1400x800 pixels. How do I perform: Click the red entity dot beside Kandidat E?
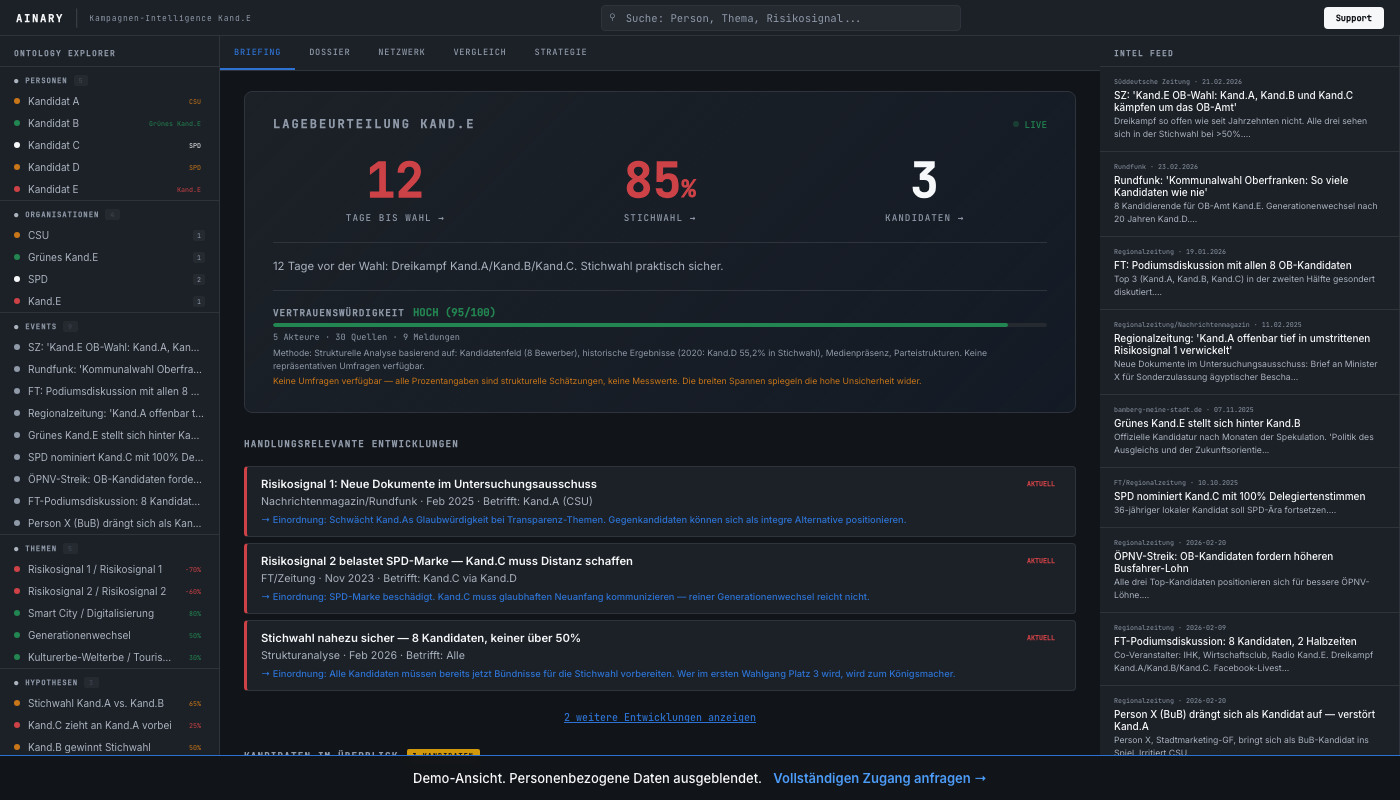point(16,189)
